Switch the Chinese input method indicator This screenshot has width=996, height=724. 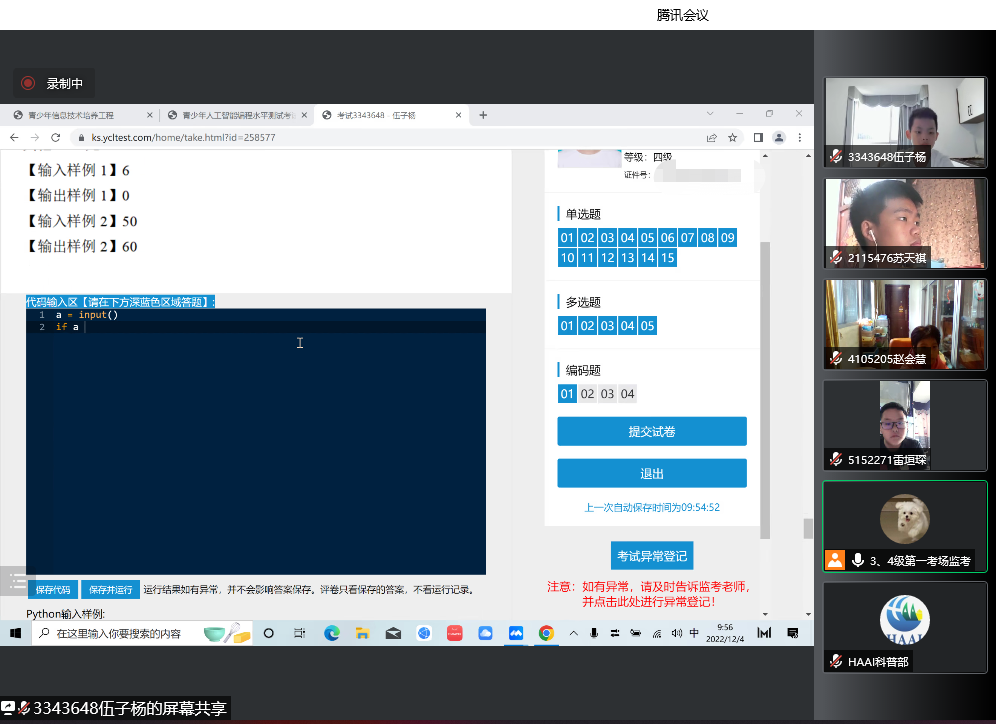(694, 633)
